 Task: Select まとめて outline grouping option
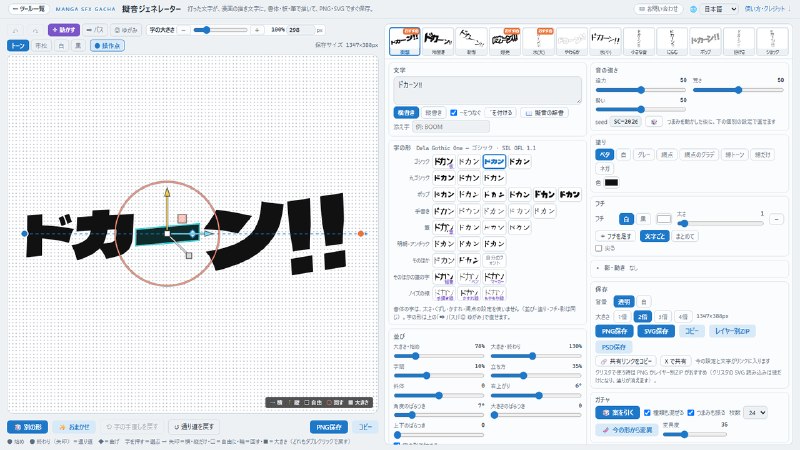point(685,236)
